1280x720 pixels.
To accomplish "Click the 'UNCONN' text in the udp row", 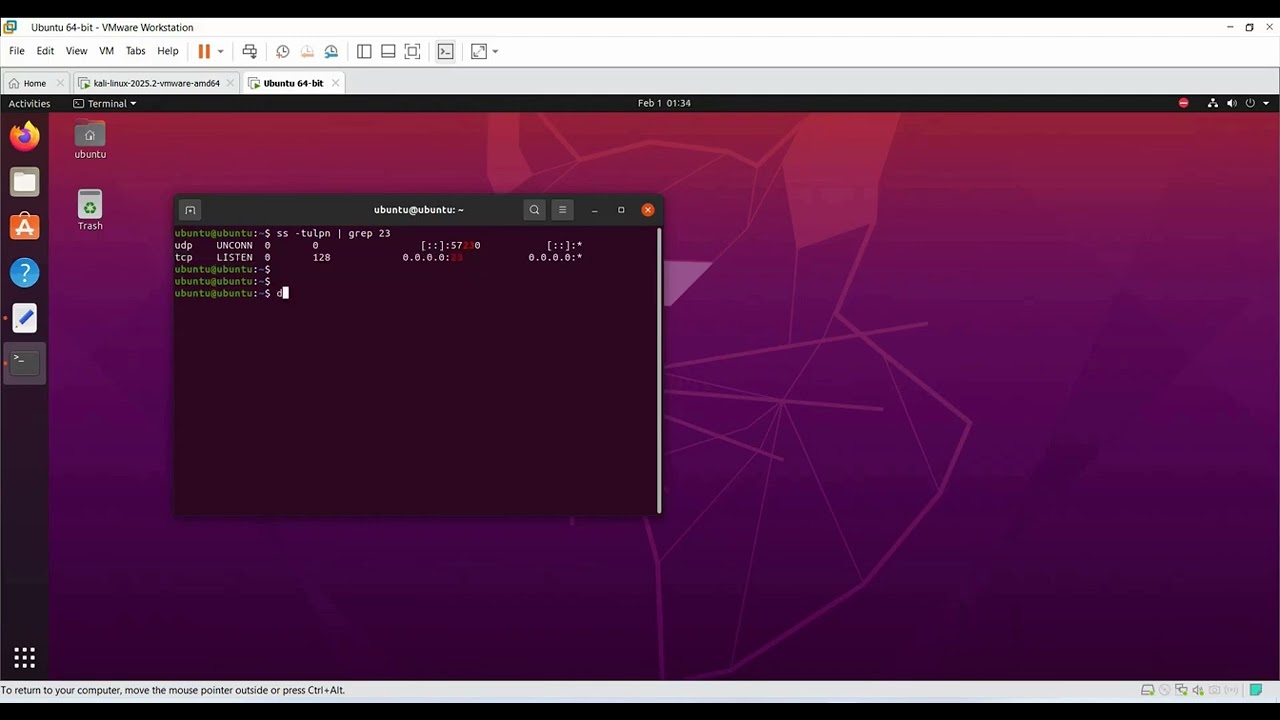I will click(x=235, y=245).
